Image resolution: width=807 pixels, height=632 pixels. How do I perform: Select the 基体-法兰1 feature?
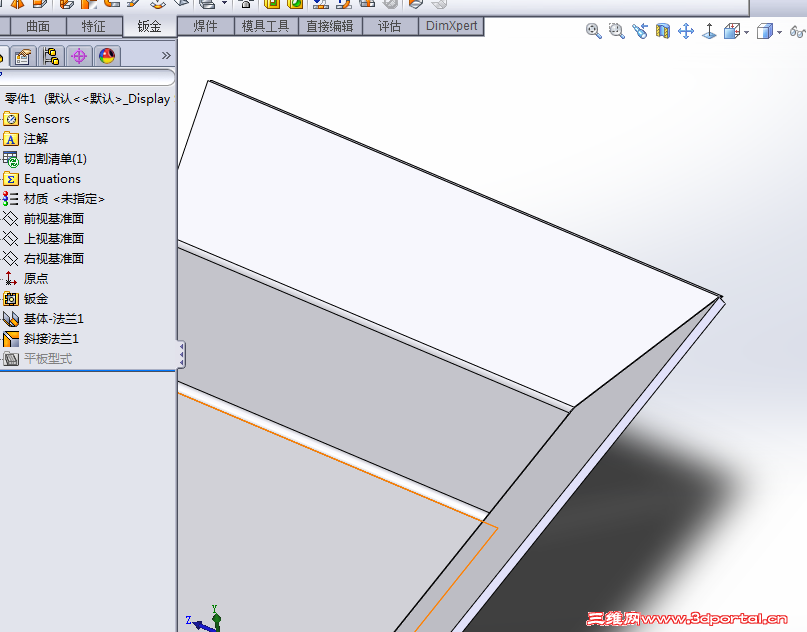tap(43, 319)
